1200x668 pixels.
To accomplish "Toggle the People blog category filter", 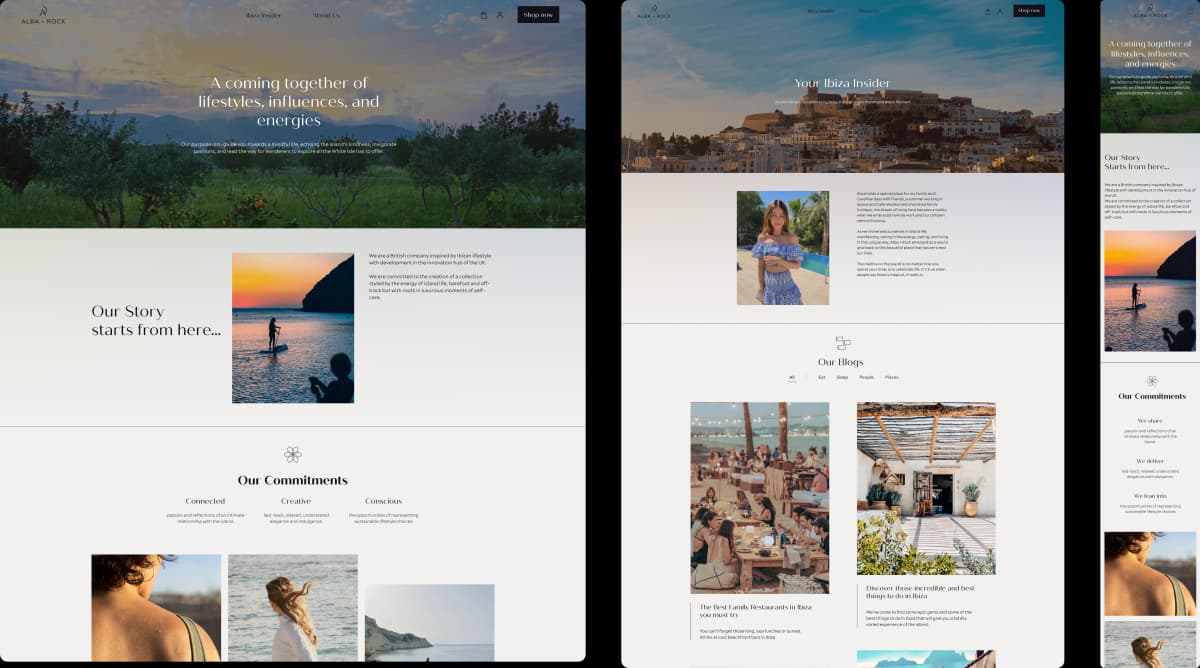I will tap(866, 377).
